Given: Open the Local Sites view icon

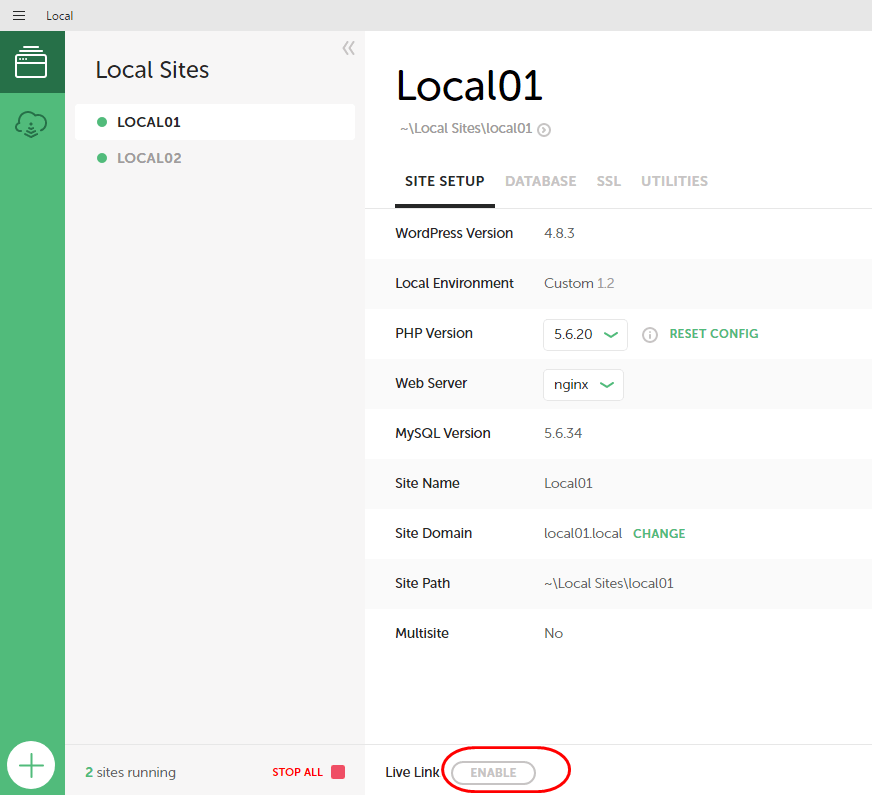Looking at the screenshot, I should tap(31, 62).
